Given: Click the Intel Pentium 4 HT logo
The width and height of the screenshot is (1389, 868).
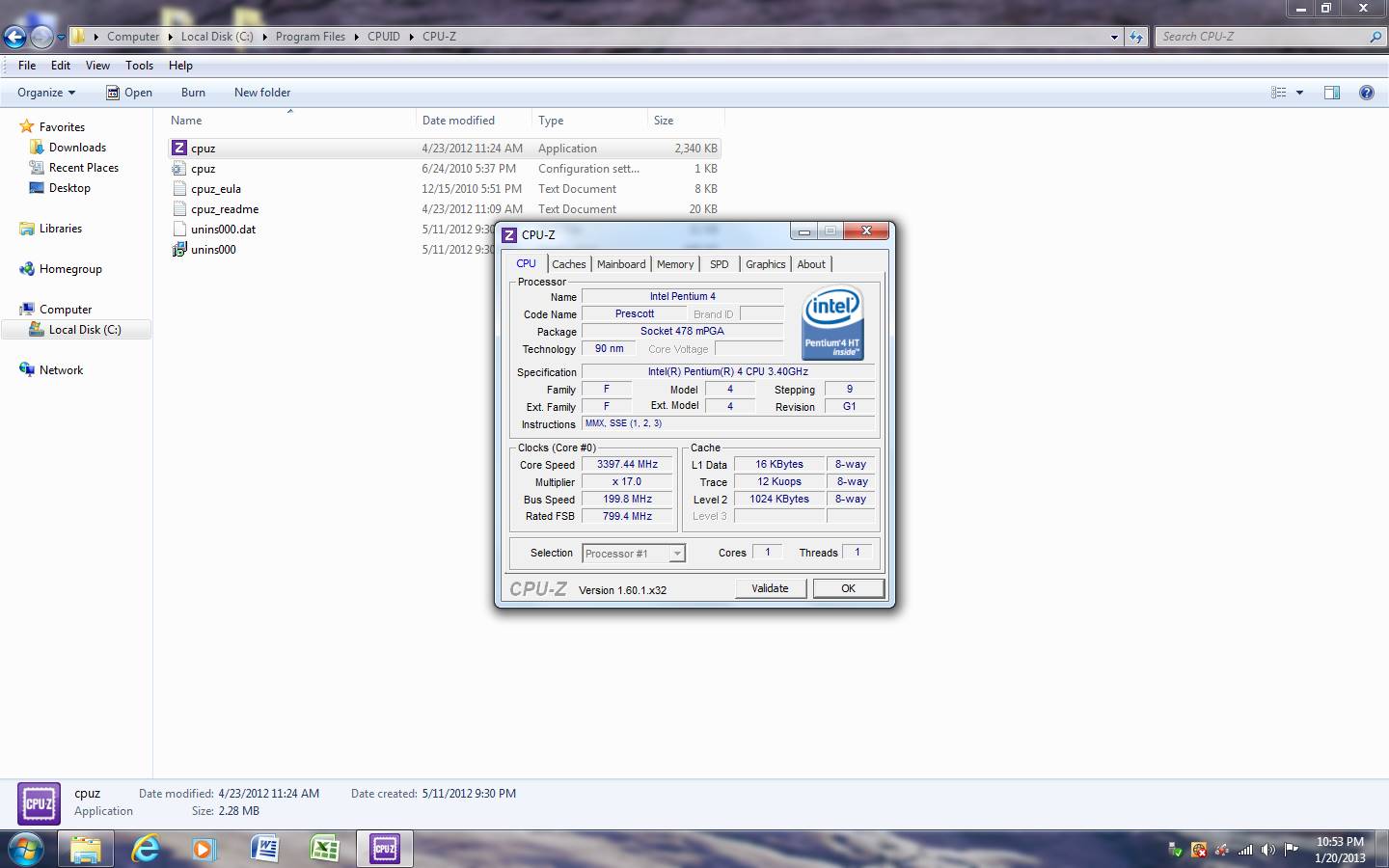Looking at the screenshot, I should coord(832,324).
